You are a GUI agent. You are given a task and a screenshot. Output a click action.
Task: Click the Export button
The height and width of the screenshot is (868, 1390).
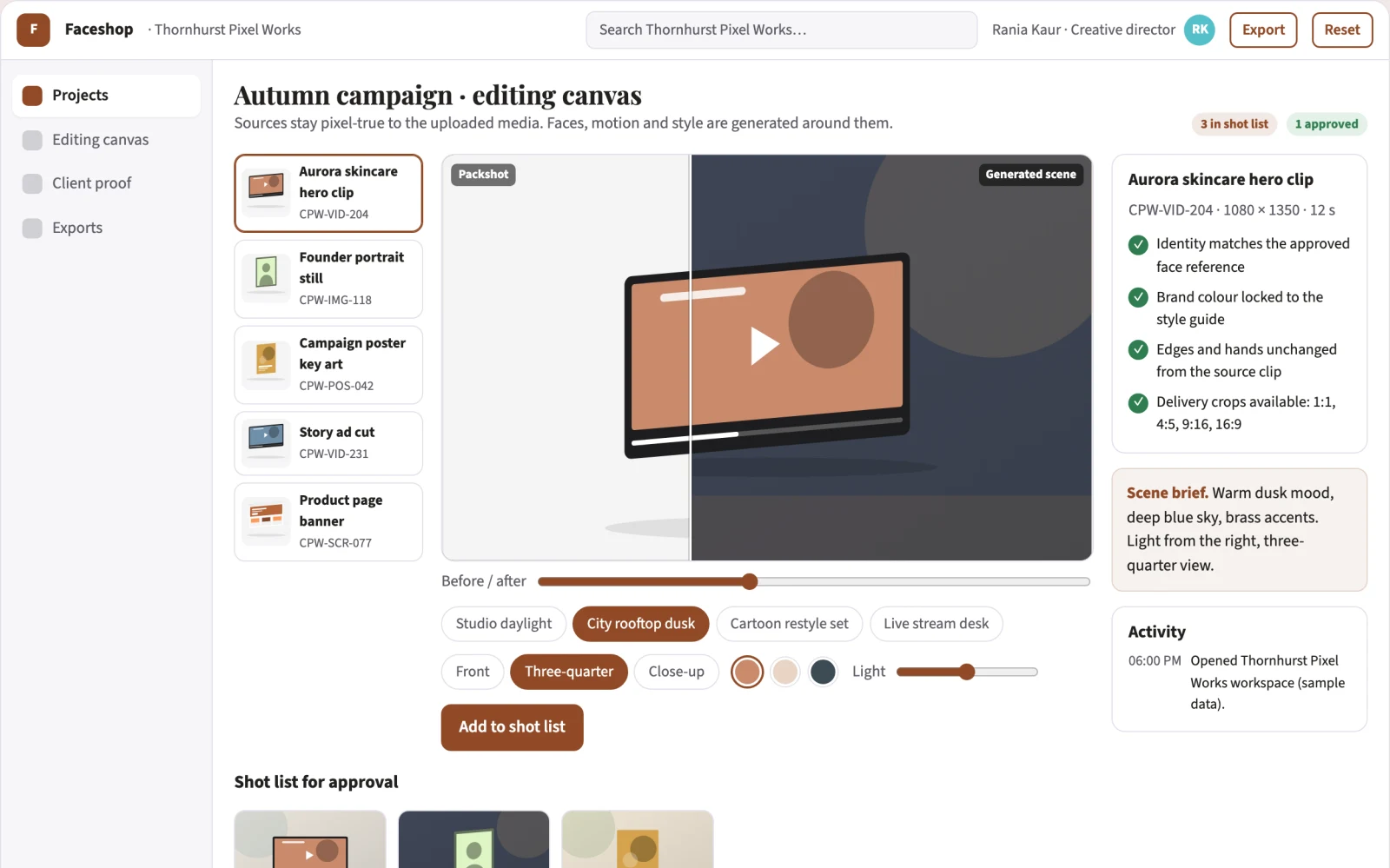(1263, 30)
